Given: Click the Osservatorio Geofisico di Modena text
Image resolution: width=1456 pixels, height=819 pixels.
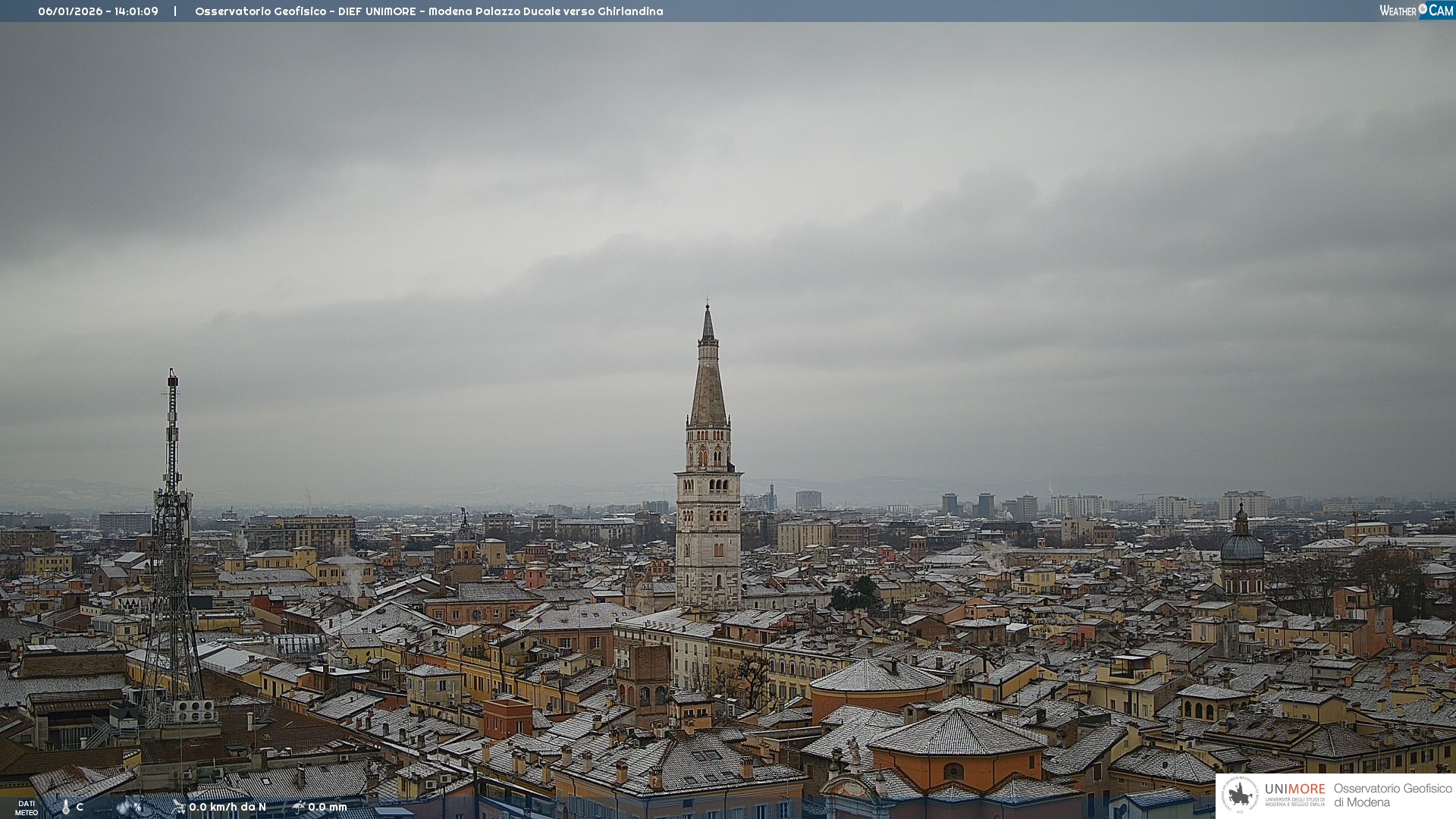Looking at the screenshot, I should [x=1392, y=795].
